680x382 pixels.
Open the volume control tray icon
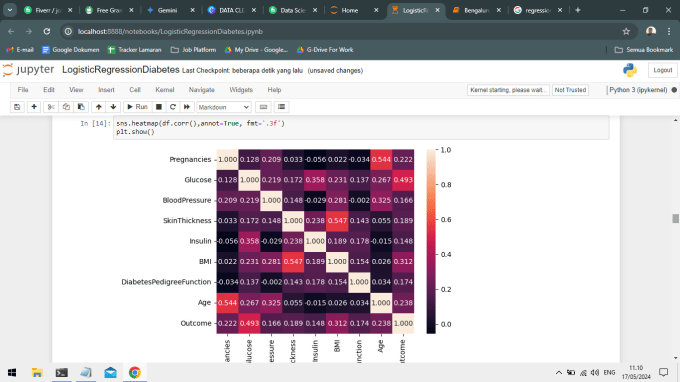pyautogui.click(x=595, y=372)
